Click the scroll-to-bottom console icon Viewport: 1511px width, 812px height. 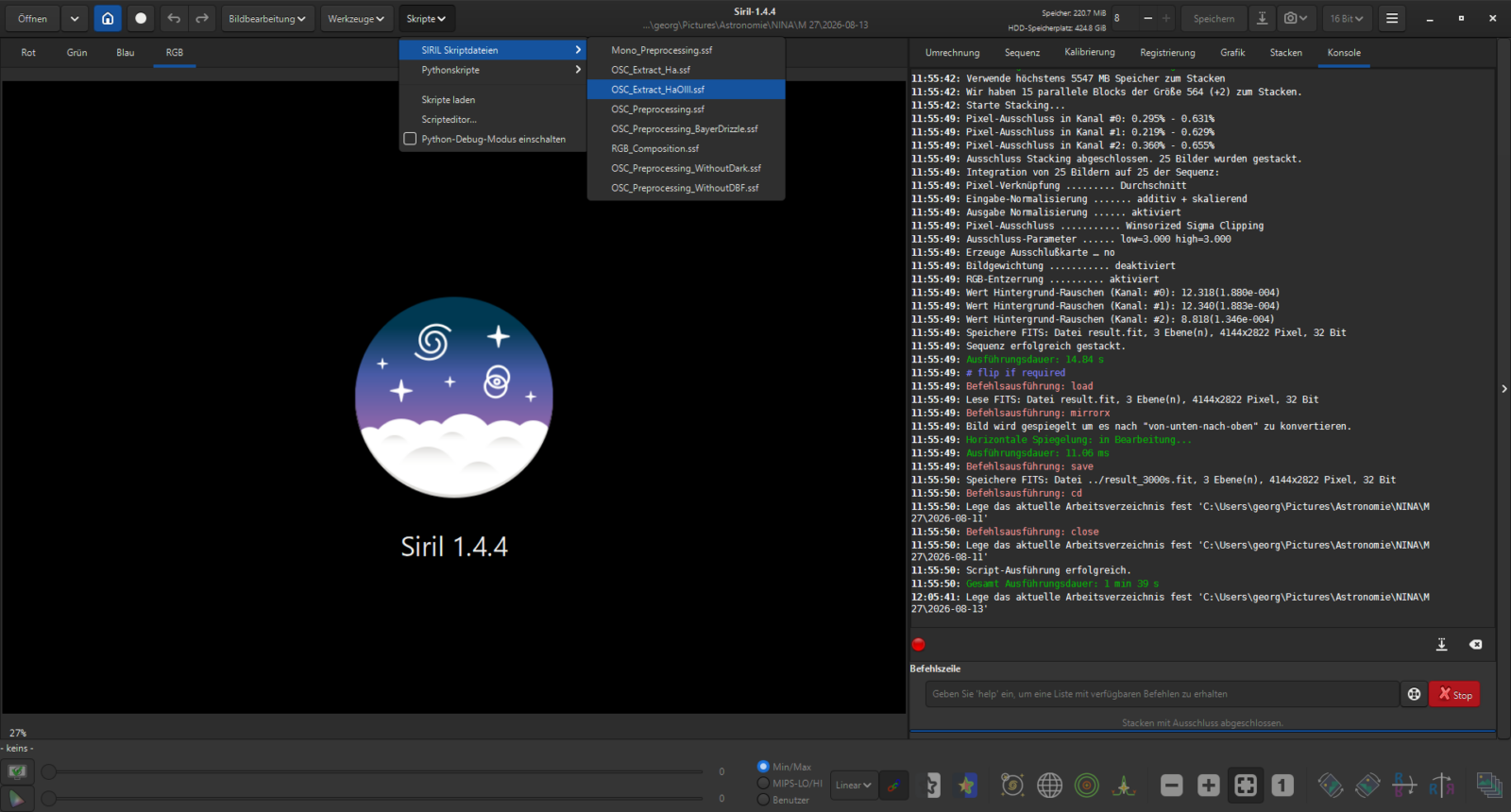pos(1441,644)
